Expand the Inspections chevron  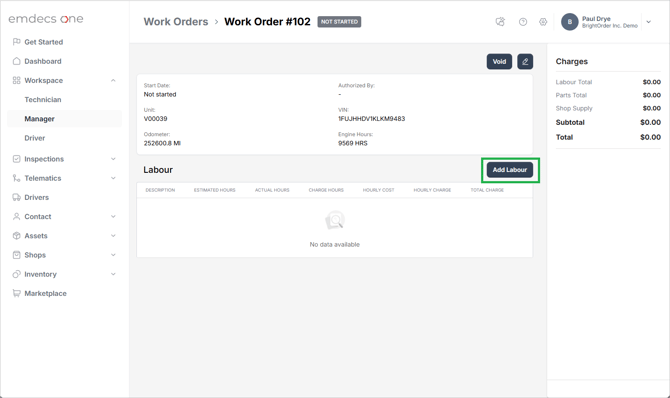tap(113, 159)
